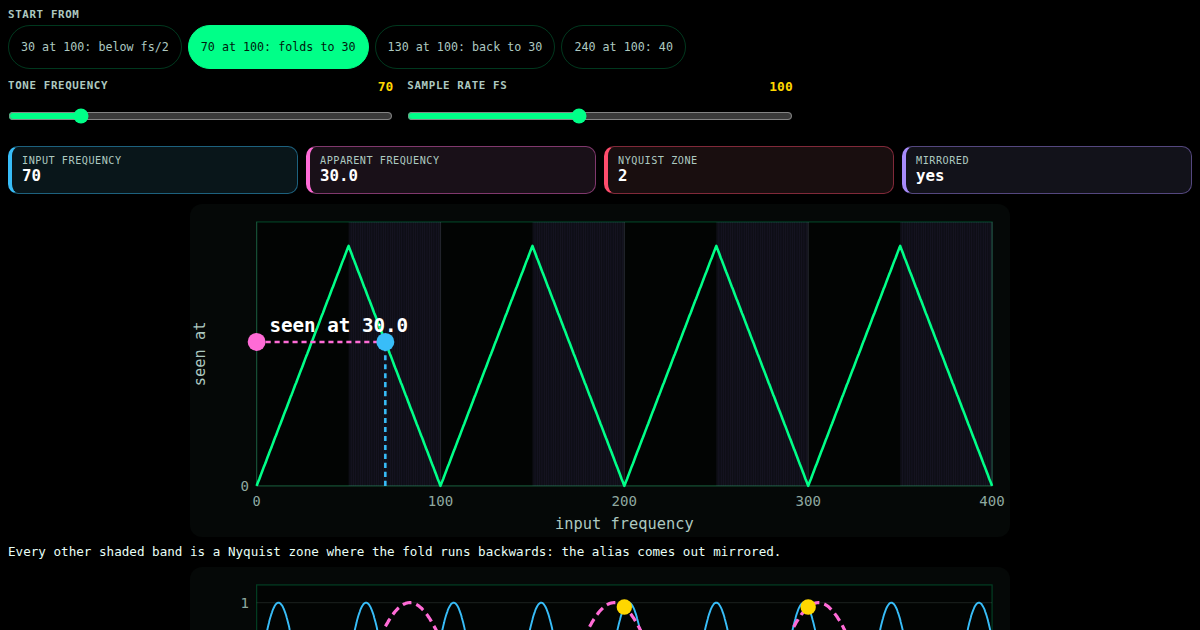Click the 200 tick on the x-axis
The width and height of the screenshot is (1200, 630).
(624, 501)
